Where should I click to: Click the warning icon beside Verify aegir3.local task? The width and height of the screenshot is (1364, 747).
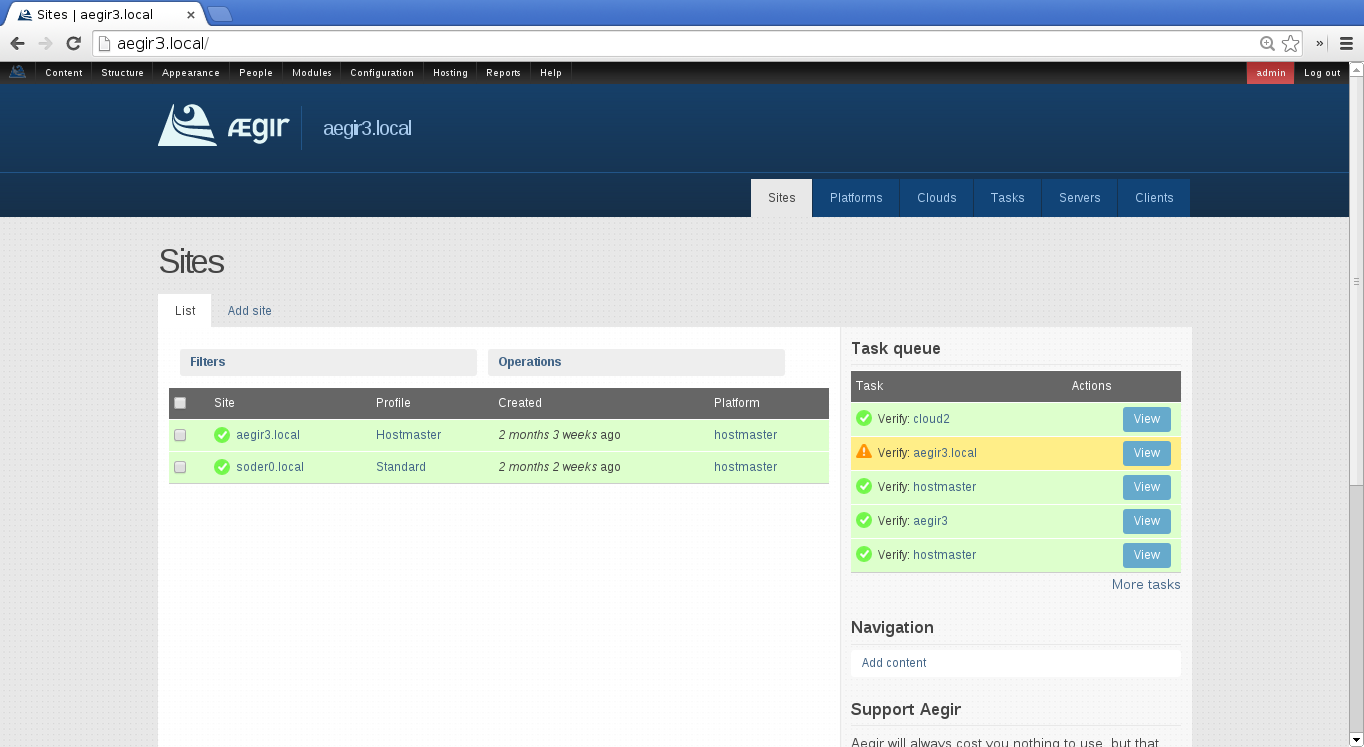[x=864, y=452]
